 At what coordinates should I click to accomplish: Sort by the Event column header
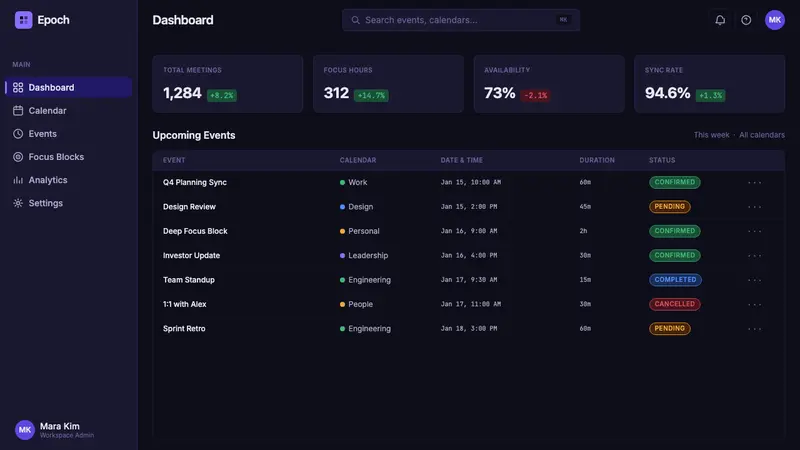(174, 160)
